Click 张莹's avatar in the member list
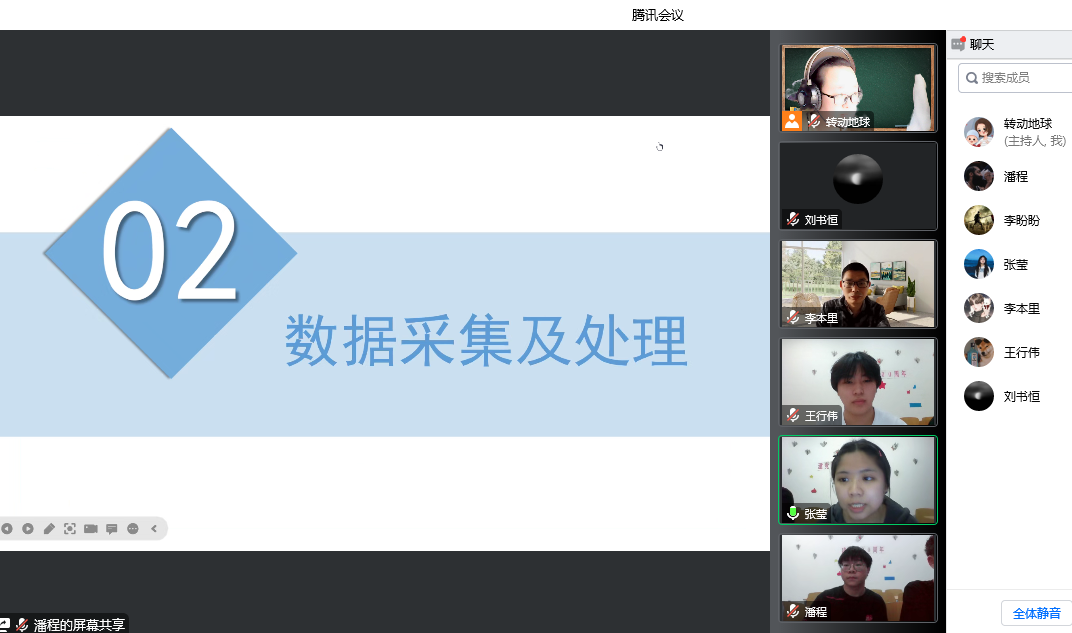 coord(978,264)
